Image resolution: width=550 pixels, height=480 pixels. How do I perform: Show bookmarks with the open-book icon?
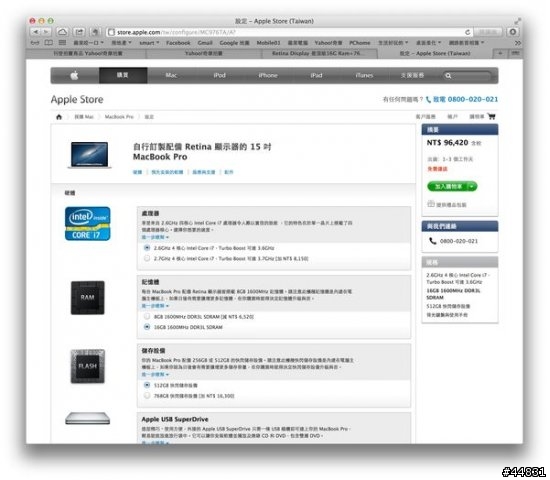click(x=49, y=43)
